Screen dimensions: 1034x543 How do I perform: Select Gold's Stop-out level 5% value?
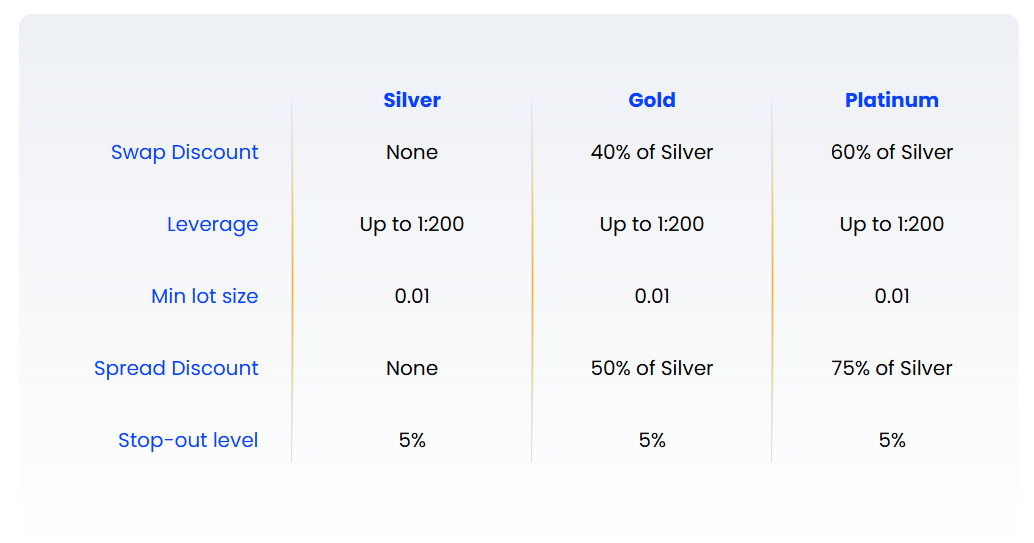652,440
